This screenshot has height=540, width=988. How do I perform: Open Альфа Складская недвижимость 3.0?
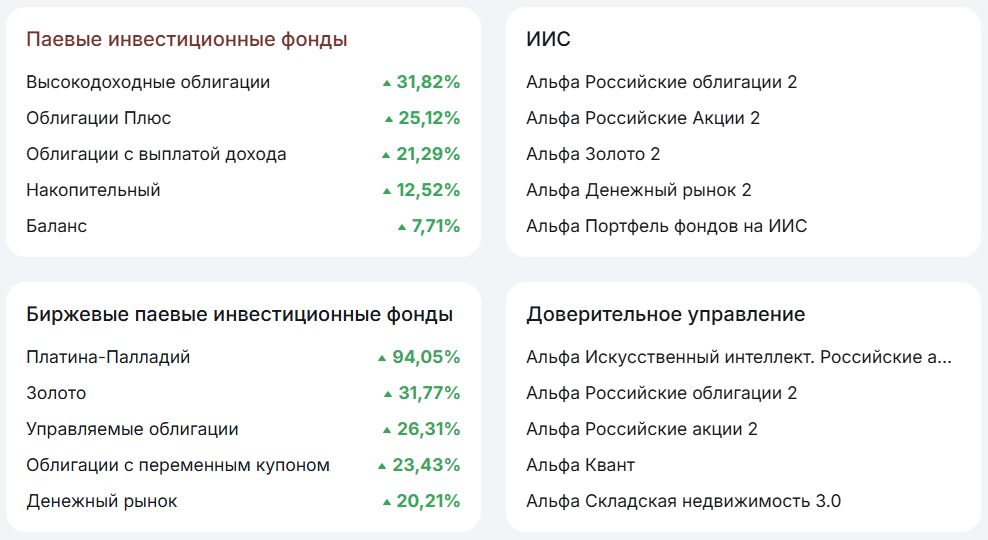click(x=683, y=501)
